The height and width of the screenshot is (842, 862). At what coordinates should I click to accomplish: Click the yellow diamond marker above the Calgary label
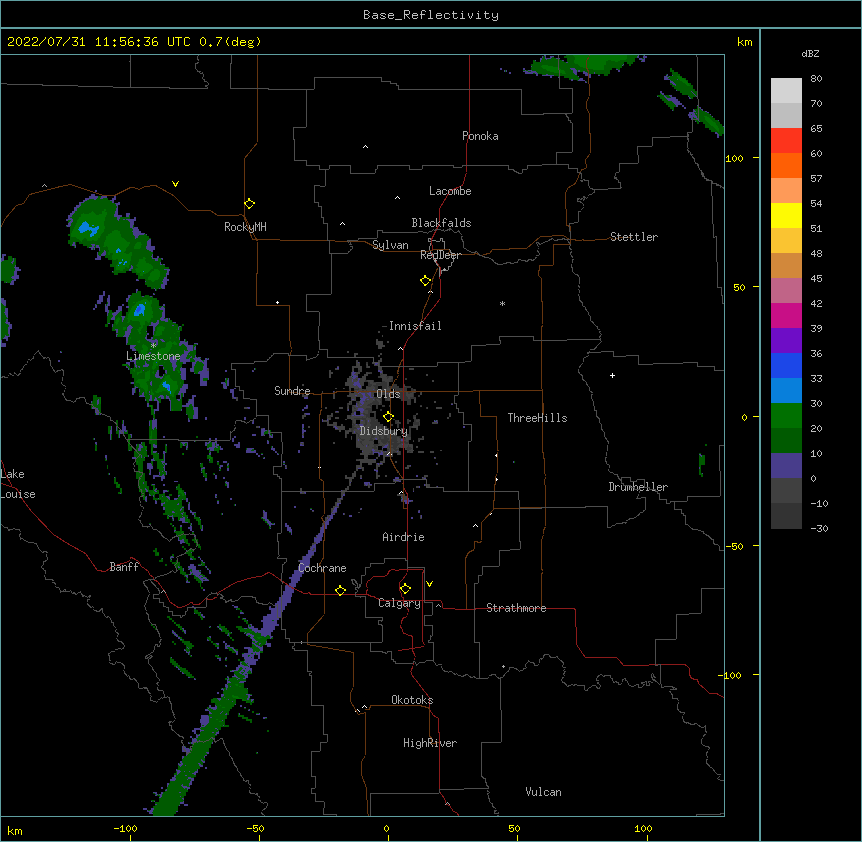[405, 589]
